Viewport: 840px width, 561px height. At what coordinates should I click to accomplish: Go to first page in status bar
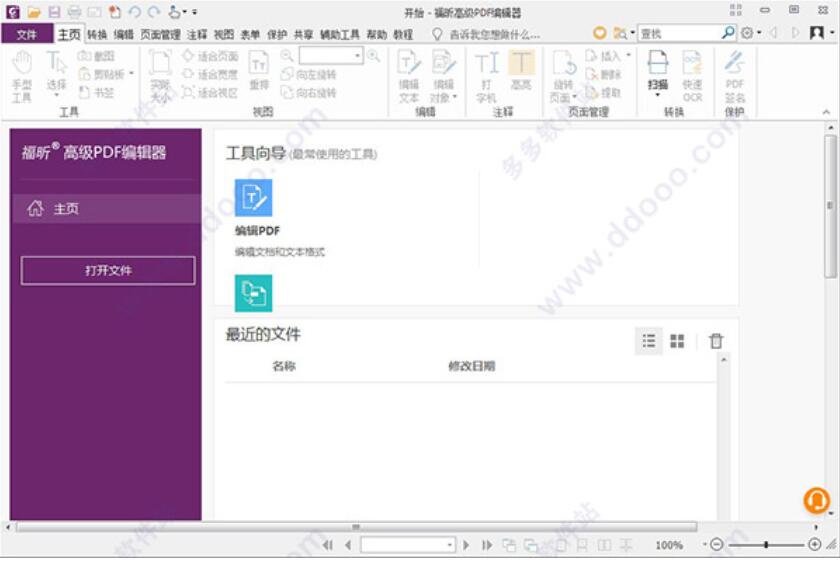(328, 545)
